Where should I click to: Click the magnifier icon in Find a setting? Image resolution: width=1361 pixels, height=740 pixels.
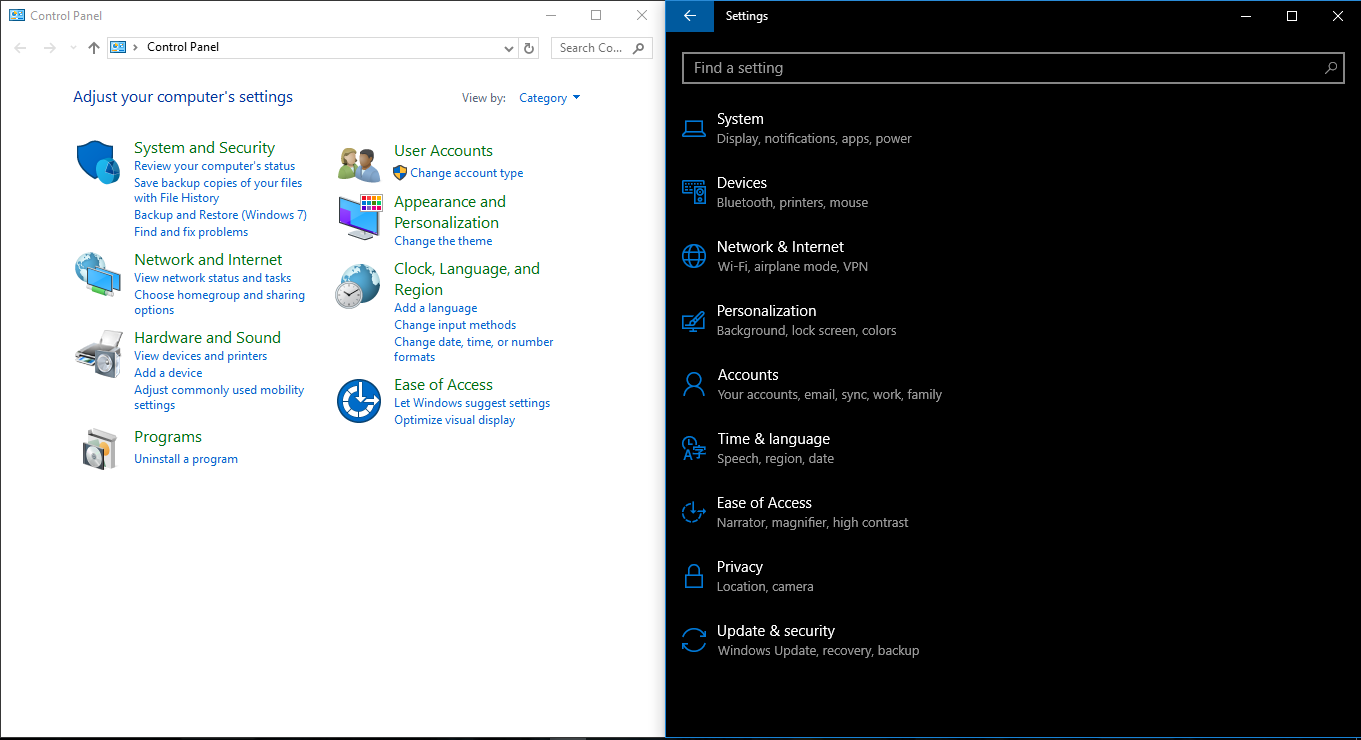pyautogui.click(x=1330, y=68)
